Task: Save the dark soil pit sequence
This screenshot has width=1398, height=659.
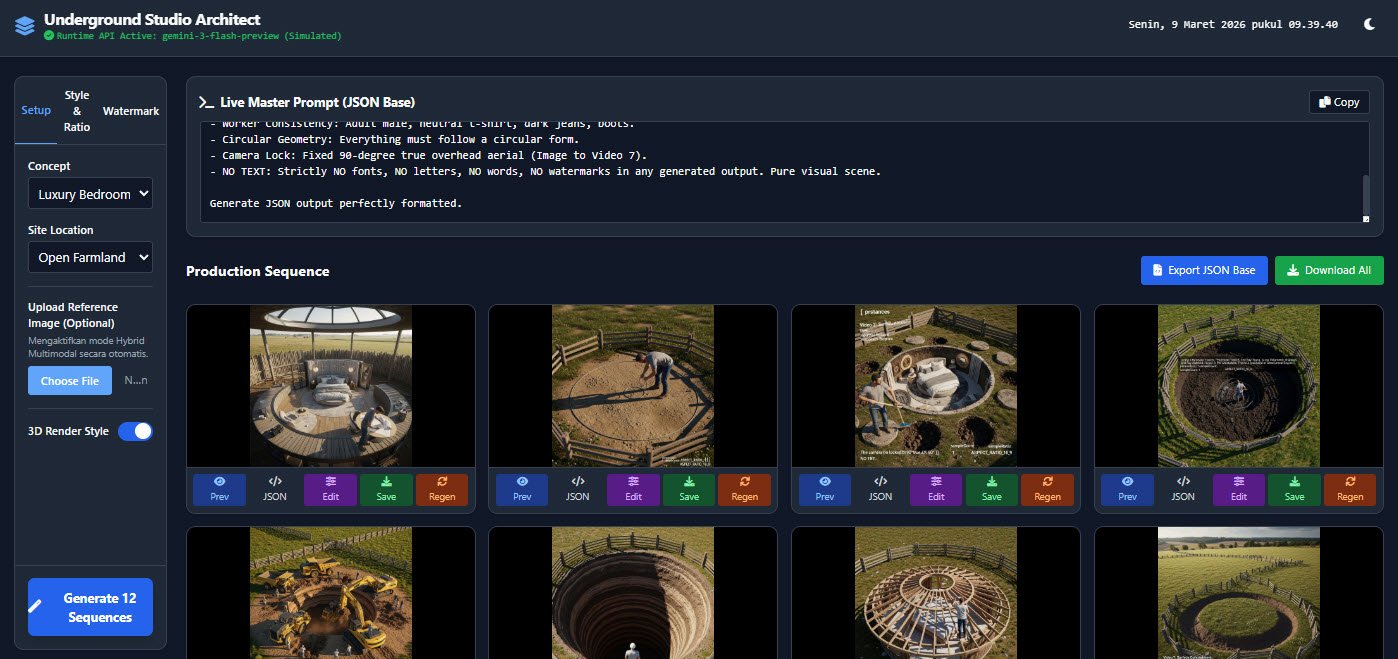Action: (1294, 490)
